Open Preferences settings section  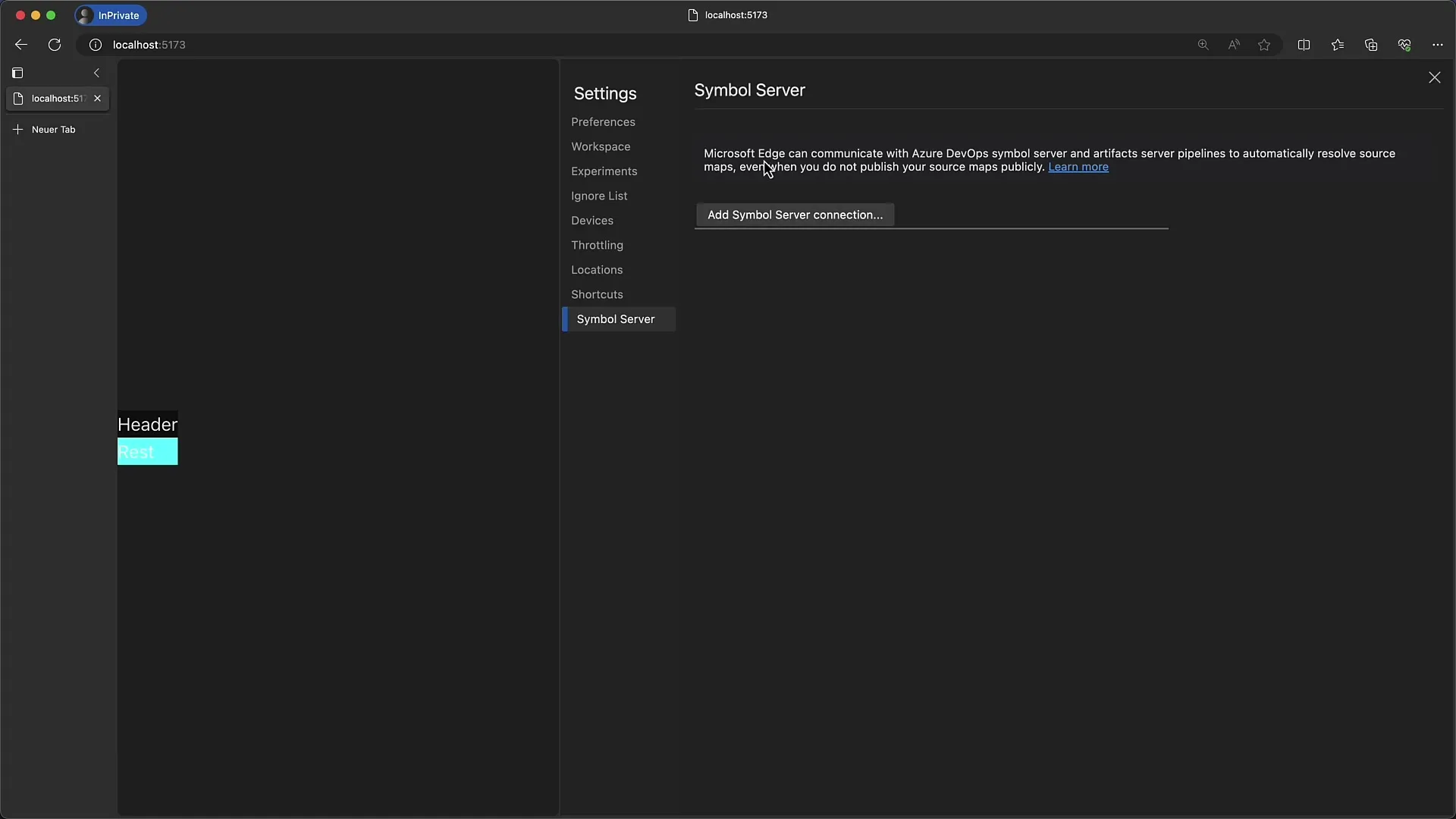pos(603,122)
